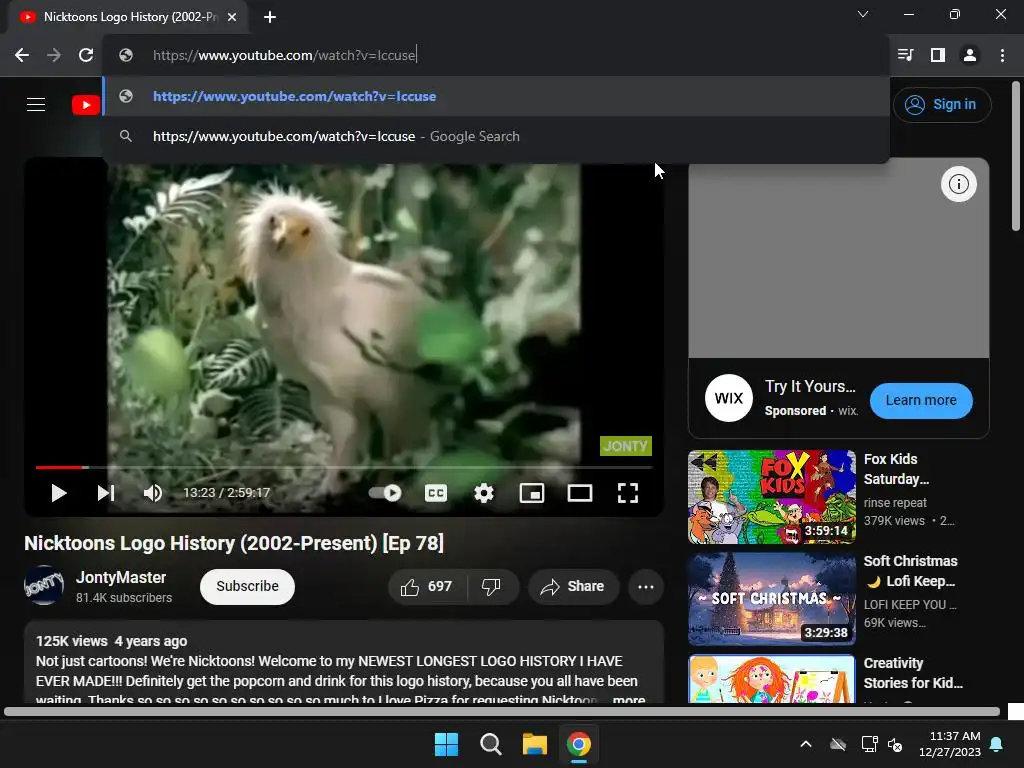Expand description with ...more
Viewport: 1024px width, 768px height.
point(628,699)
